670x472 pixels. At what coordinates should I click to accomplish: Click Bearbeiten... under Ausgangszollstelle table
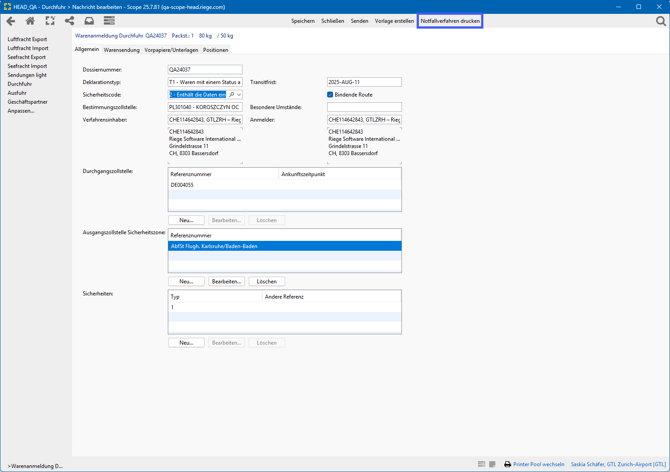[226, 281]
